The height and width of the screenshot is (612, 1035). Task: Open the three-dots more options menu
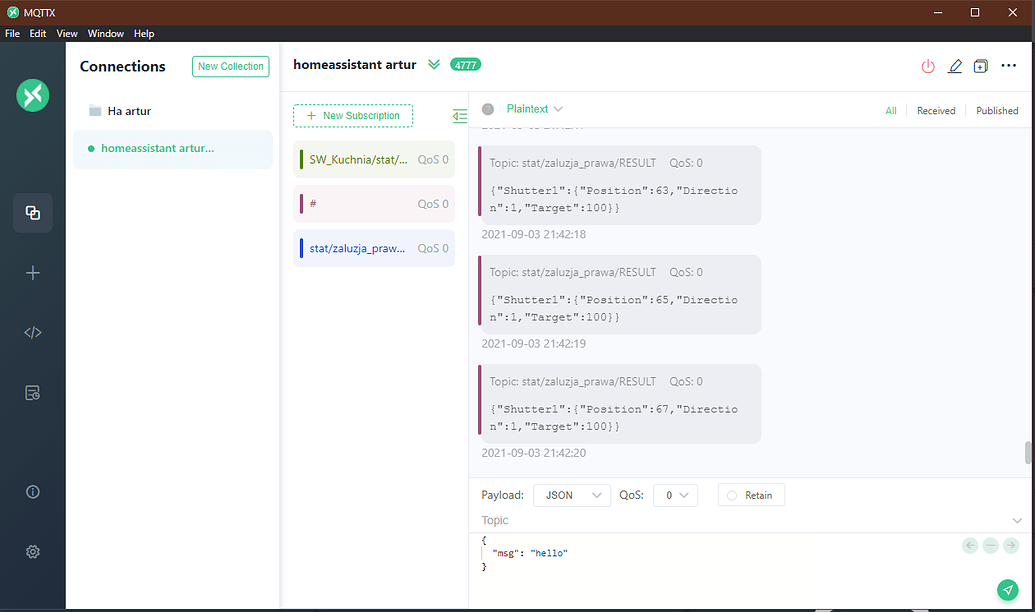1008,66
